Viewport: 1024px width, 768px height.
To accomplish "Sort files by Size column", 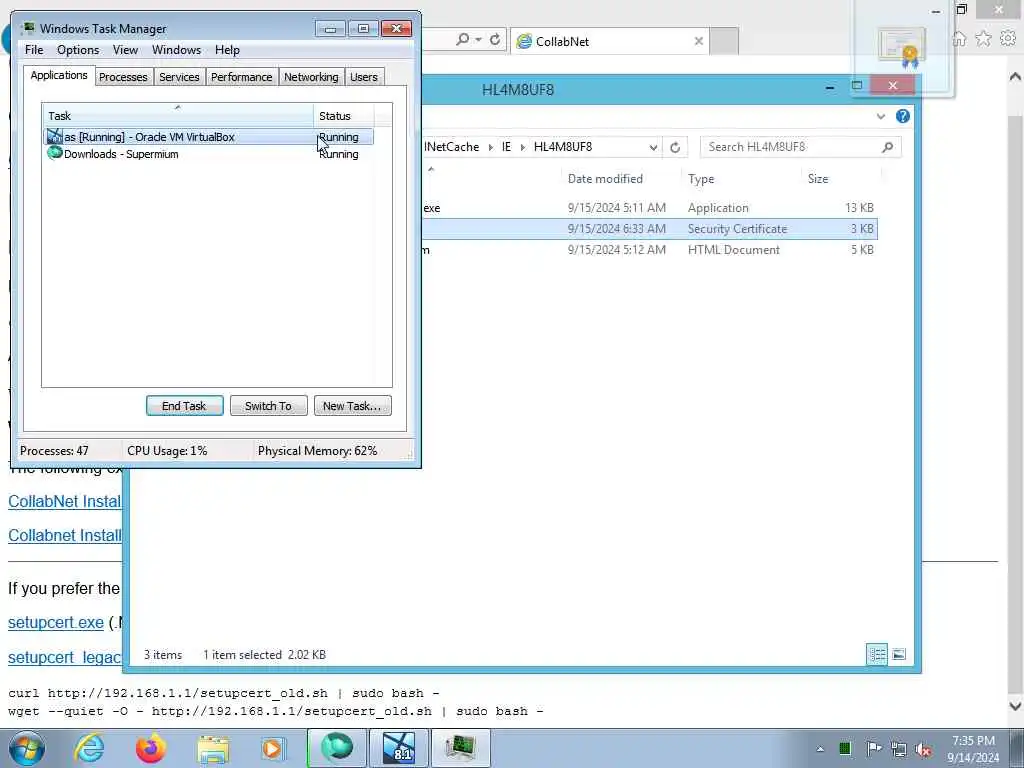I will 841,179.
